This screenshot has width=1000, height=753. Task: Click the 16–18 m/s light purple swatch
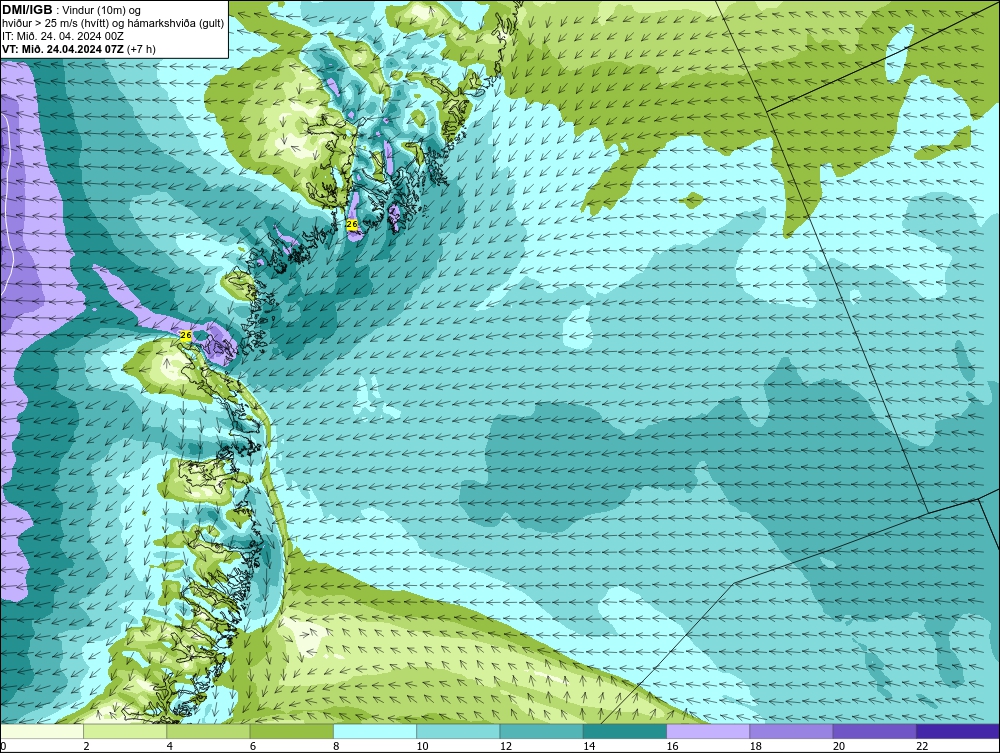tap(708, 731)
